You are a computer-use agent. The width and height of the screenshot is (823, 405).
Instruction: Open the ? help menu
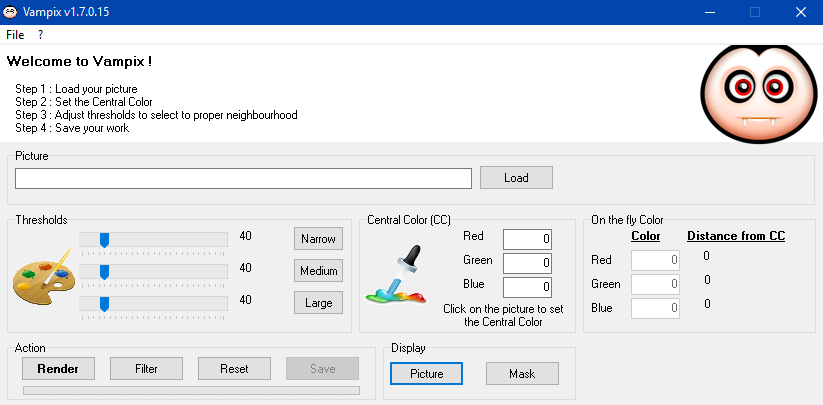click(x=40, y=35)
